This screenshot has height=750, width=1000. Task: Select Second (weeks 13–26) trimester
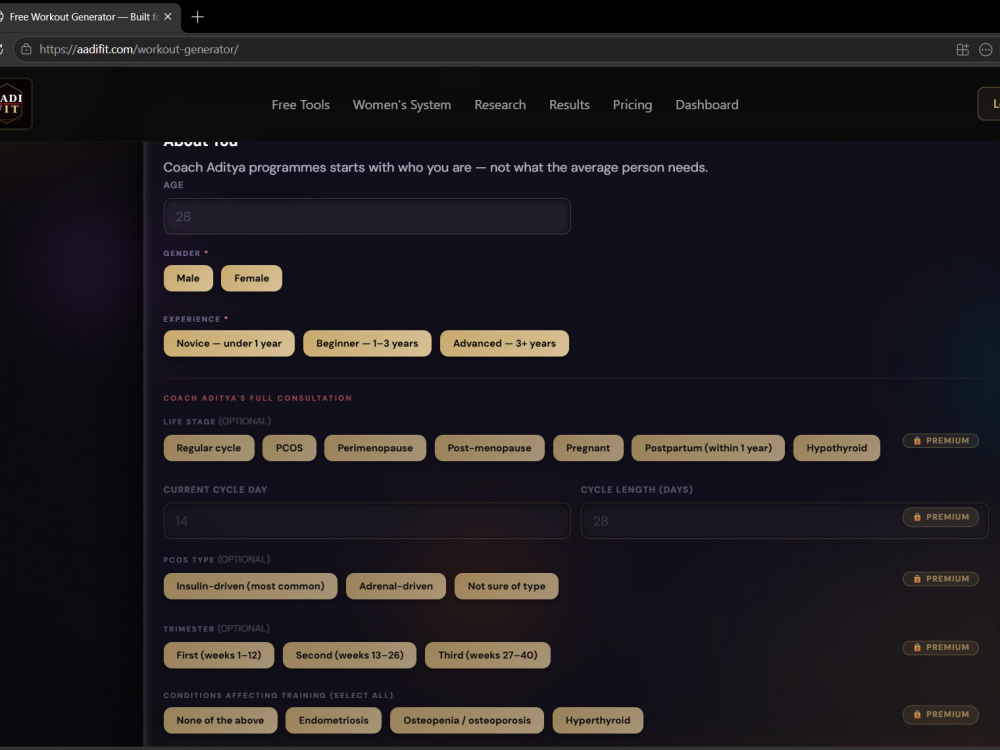tap(349, 655)
